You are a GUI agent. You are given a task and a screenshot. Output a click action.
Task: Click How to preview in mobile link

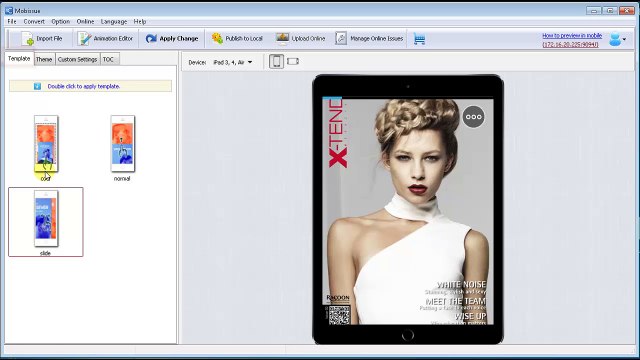(x=572, y=36)
